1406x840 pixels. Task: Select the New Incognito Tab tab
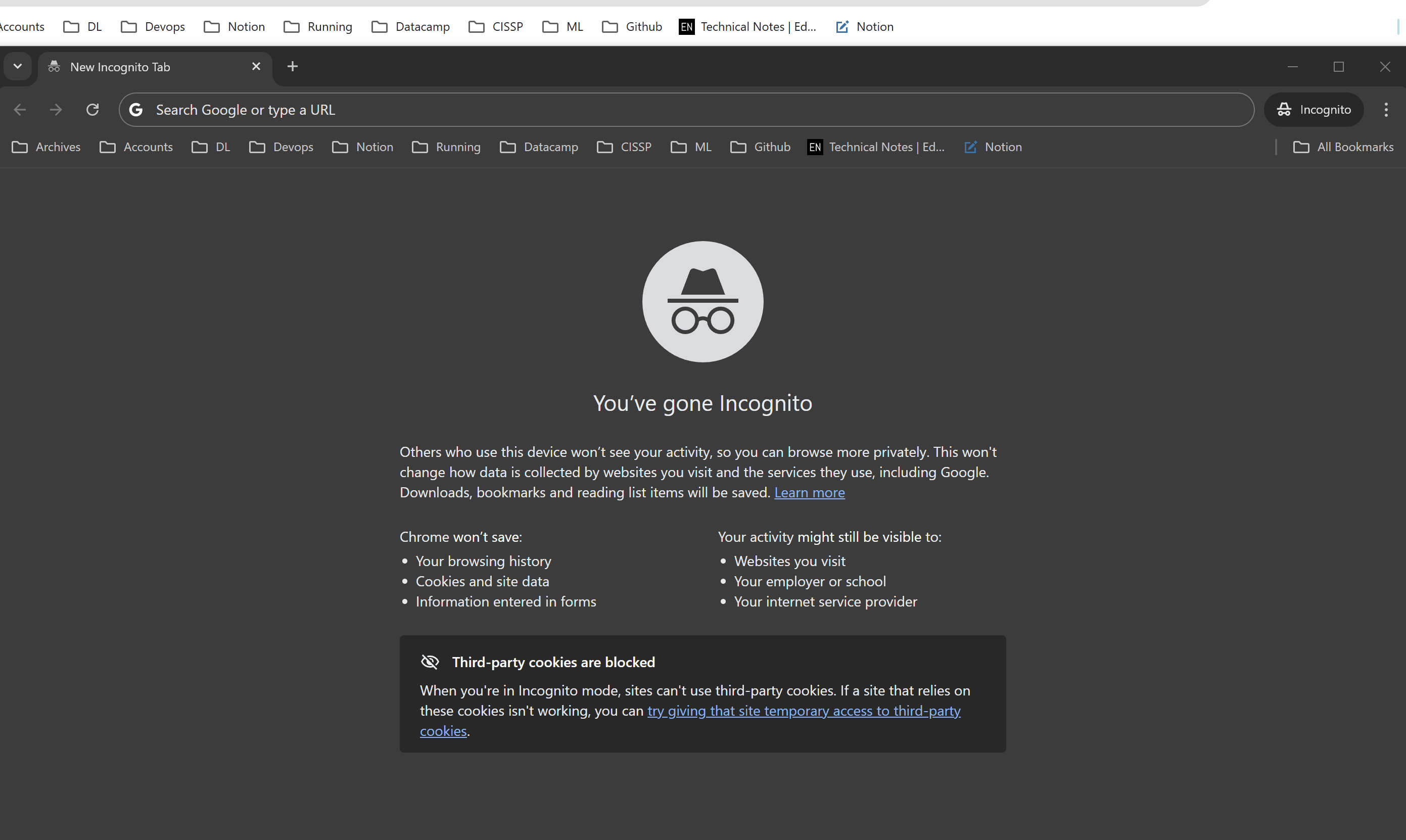[155, 67]
